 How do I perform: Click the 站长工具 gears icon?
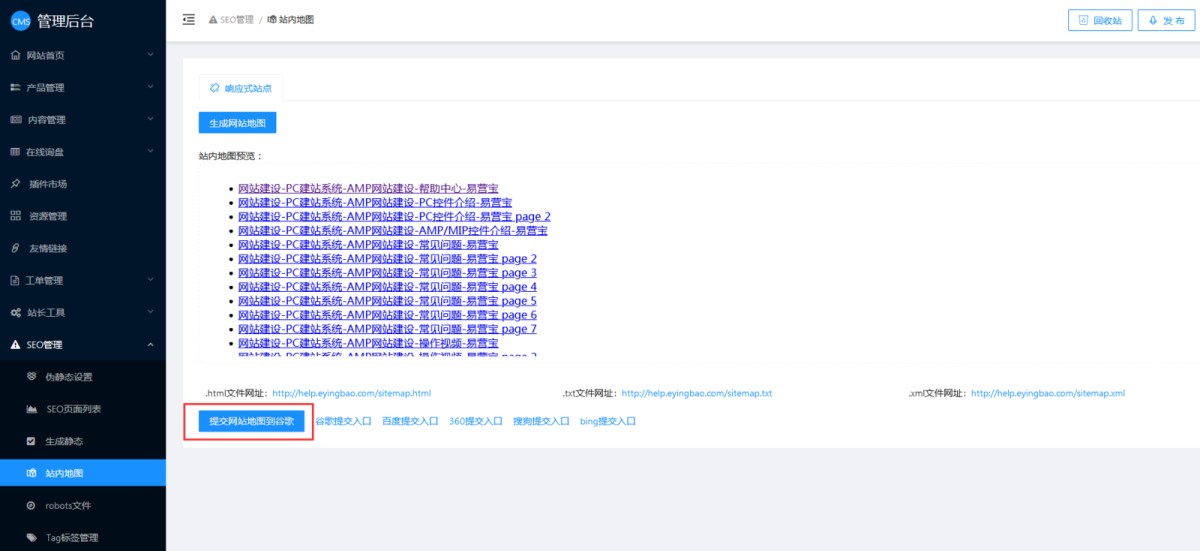(15, 312)
